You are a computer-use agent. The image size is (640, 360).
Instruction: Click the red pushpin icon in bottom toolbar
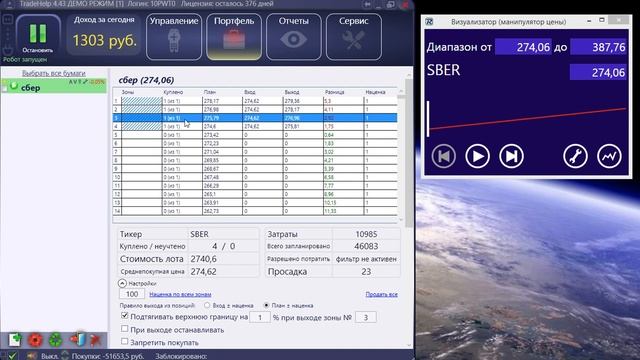[x=96, y=340]
